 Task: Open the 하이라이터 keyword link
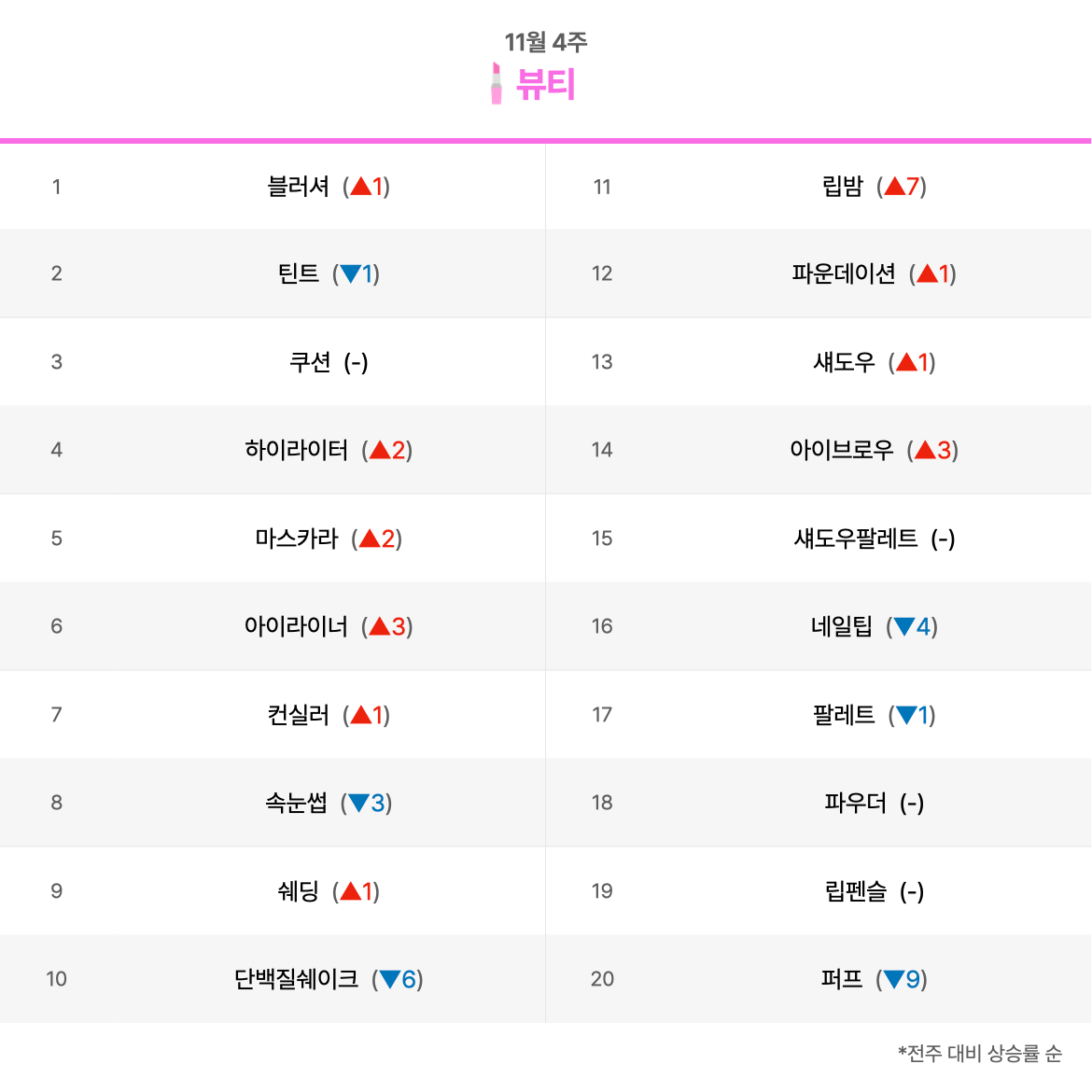296,450
